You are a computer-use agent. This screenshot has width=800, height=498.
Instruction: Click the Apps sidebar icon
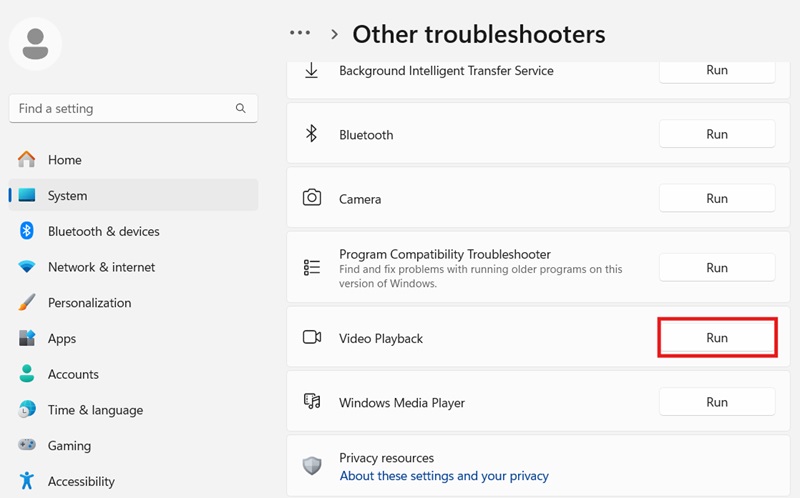(x=27, y=338)
